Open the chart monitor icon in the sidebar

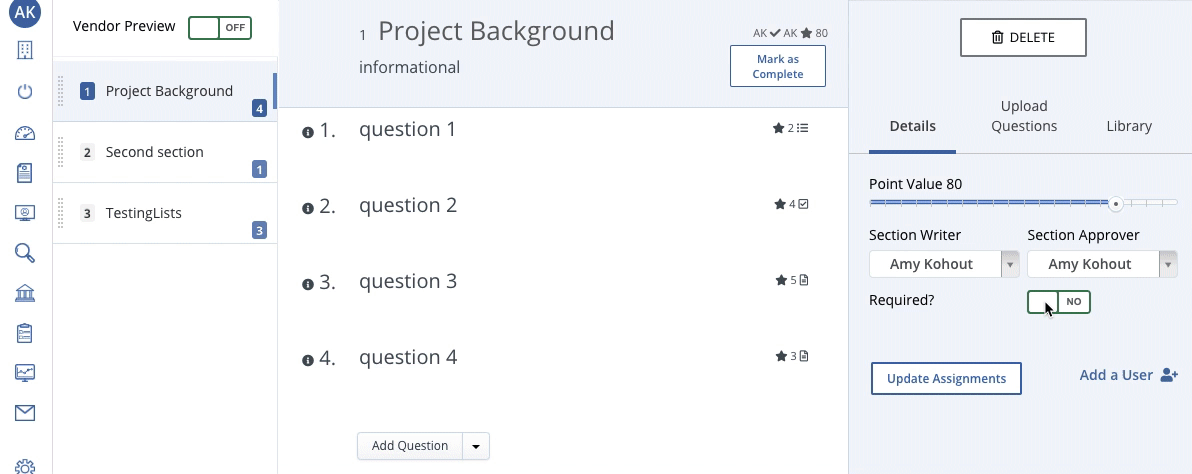pos(25,373)
